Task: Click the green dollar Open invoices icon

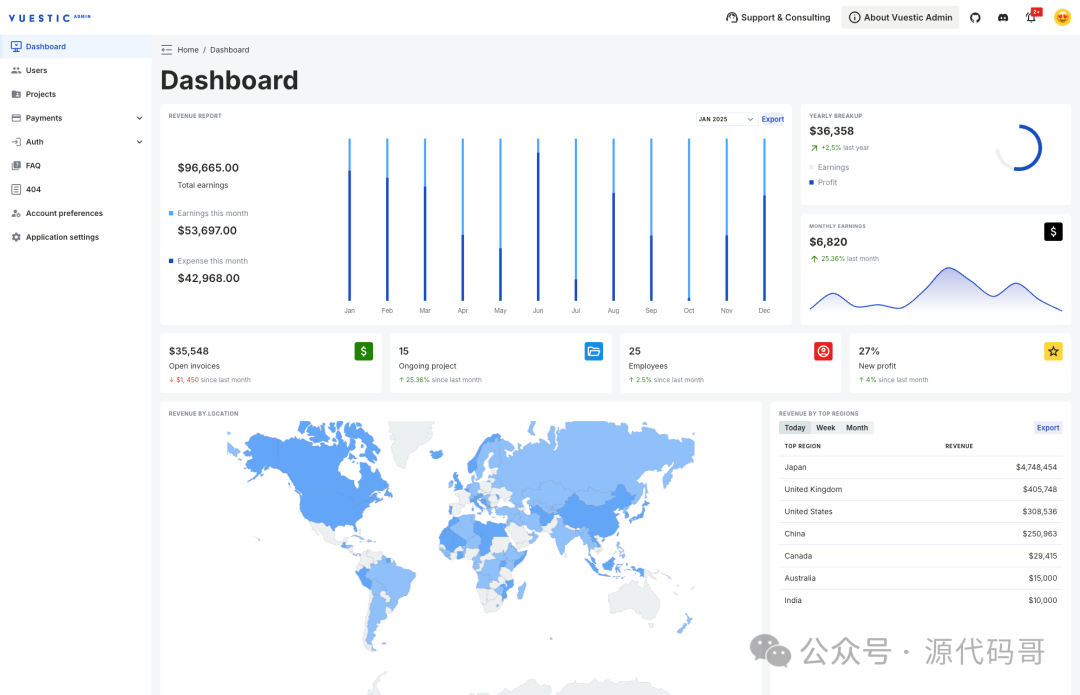Action: [x=363, y=351]
